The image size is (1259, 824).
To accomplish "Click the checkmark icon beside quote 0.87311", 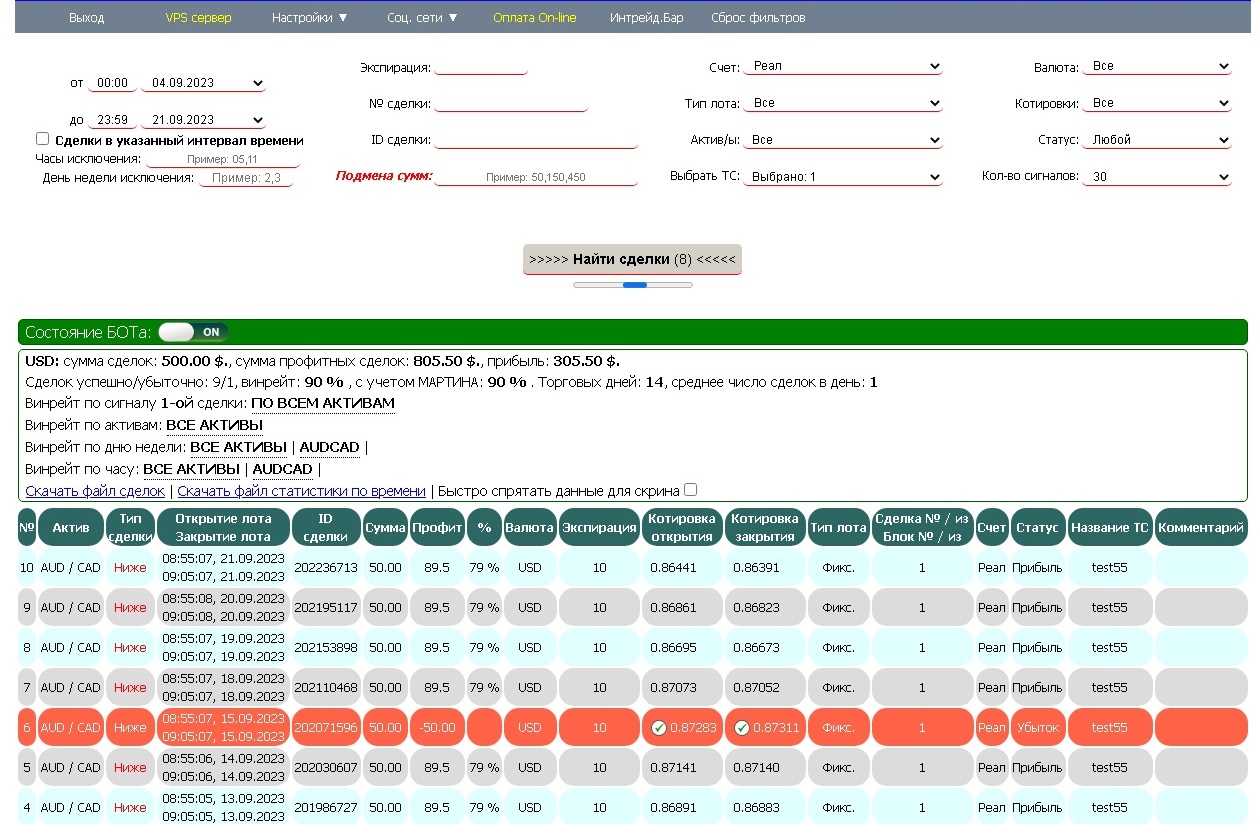I will pos(741,728).
